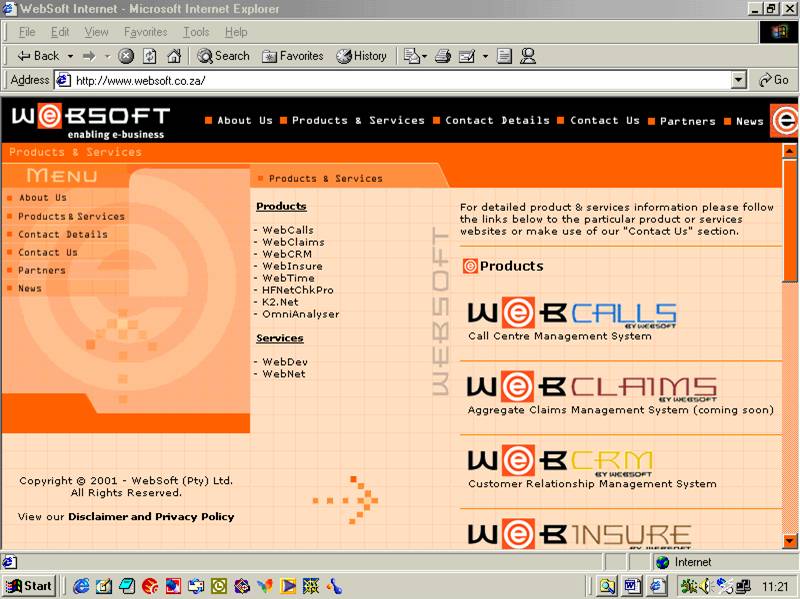Click the Go button beside address bar
The height and width of the screenshot is (599, 800).
pyautogui.click(x=773, y=80)
